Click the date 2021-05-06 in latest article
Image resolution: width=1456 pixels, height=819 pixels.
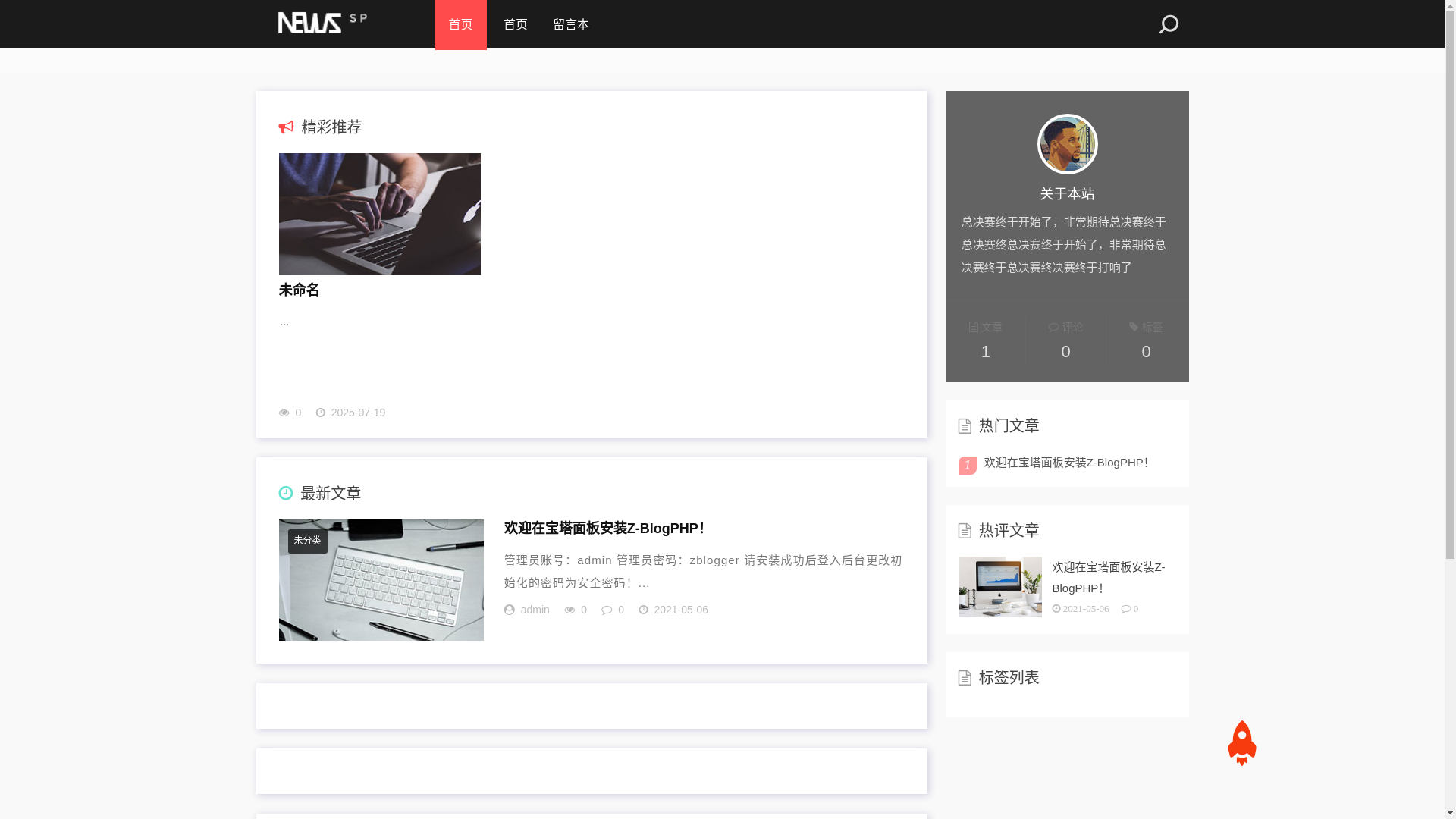point(681,610)
